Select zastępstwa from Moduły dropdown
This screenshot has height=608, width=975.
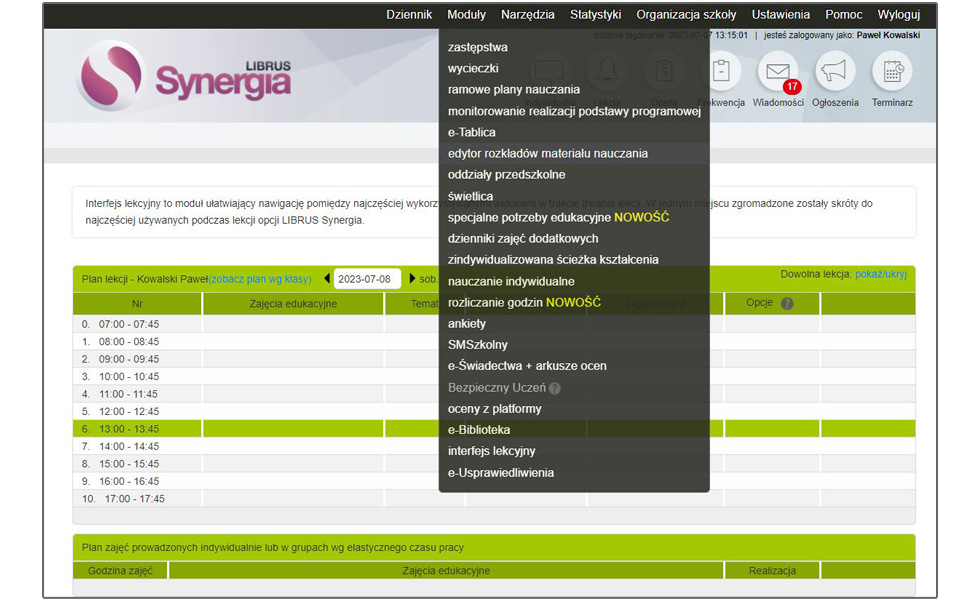[x=478, y=47]
